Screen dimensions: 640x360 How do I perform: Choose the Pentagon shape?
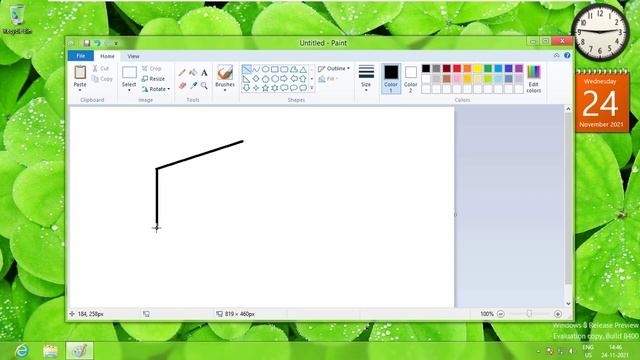(265, 78)
